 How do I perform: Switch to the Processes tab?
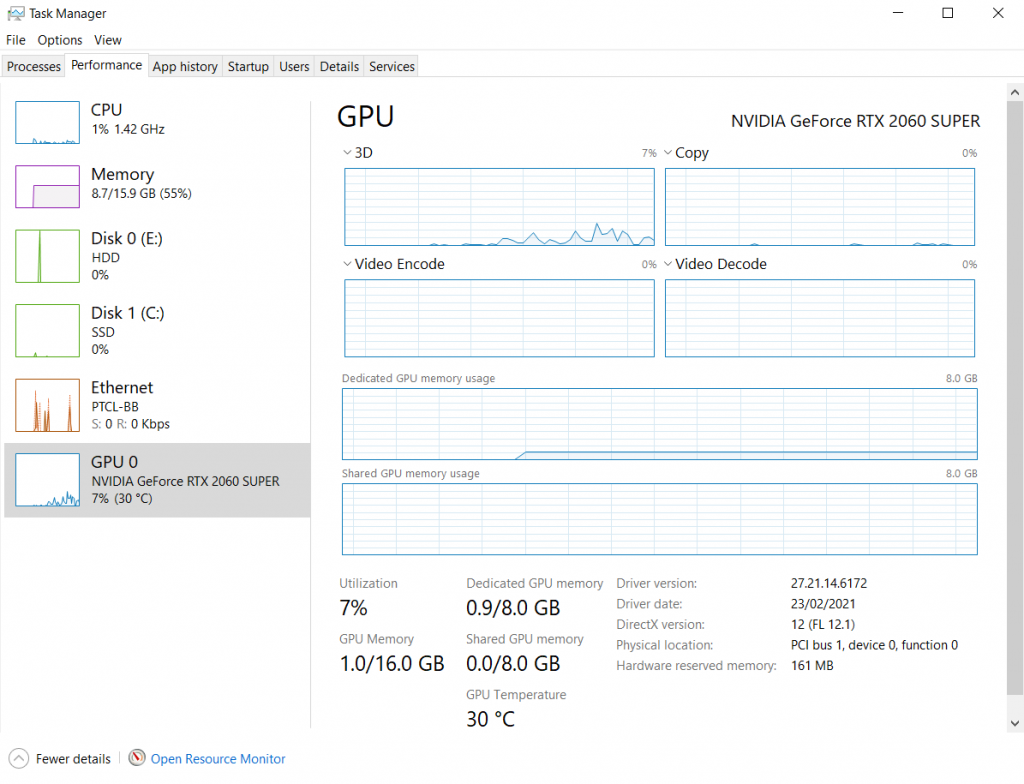34,66
